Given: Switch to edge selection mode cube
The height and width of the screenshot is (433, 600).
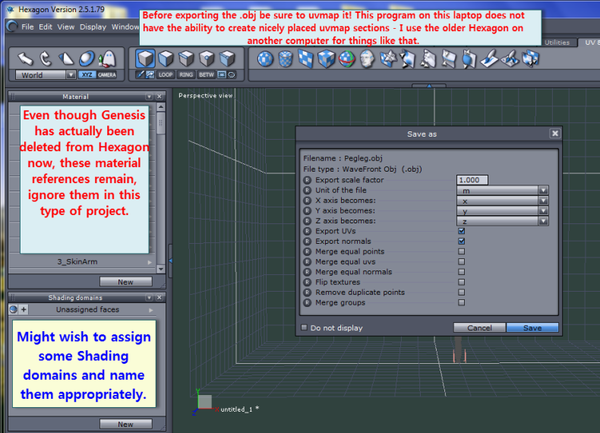Looking at the screenshot, I should [186, 59].
